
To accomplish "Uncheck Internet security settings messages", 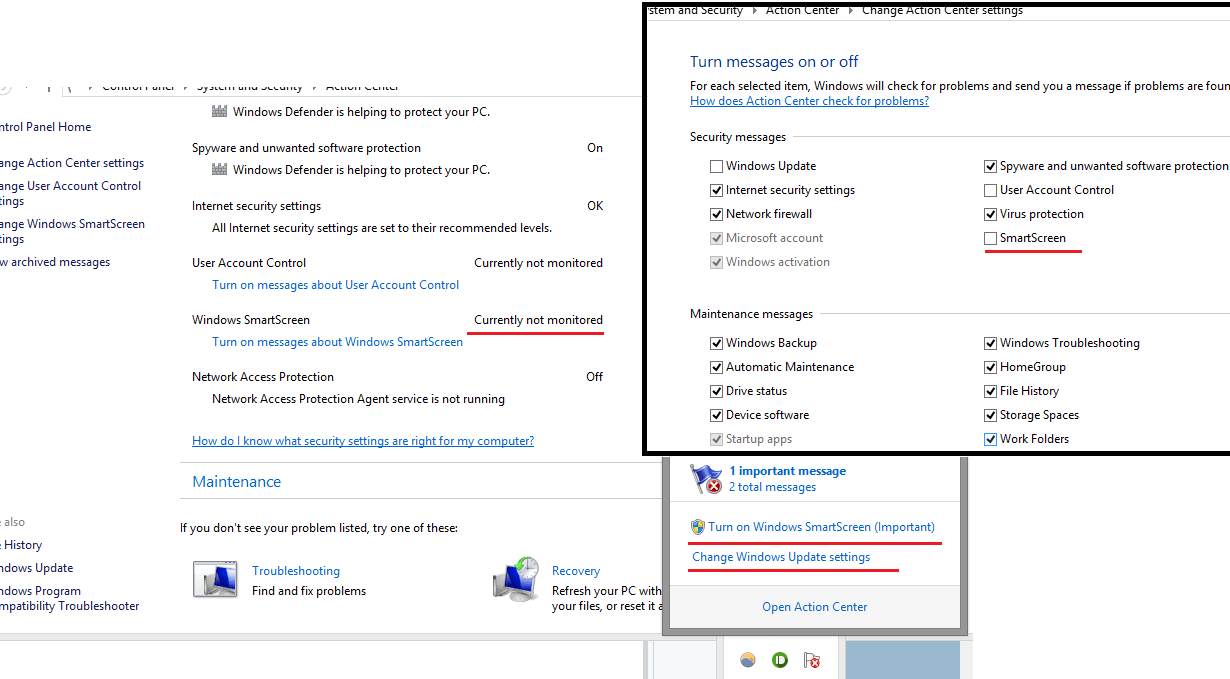I will pos(716,190).
